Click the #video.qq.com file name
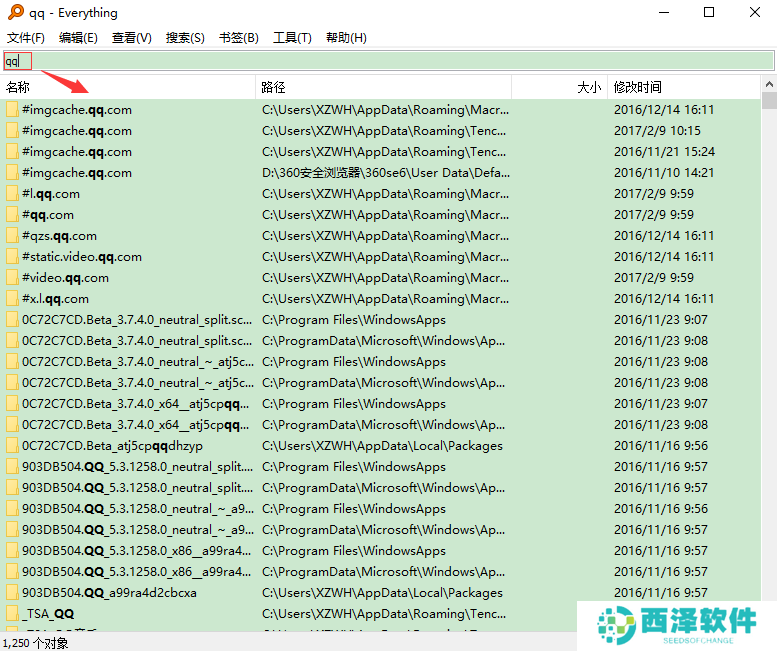The image size is (777, 651). point(65,277)
